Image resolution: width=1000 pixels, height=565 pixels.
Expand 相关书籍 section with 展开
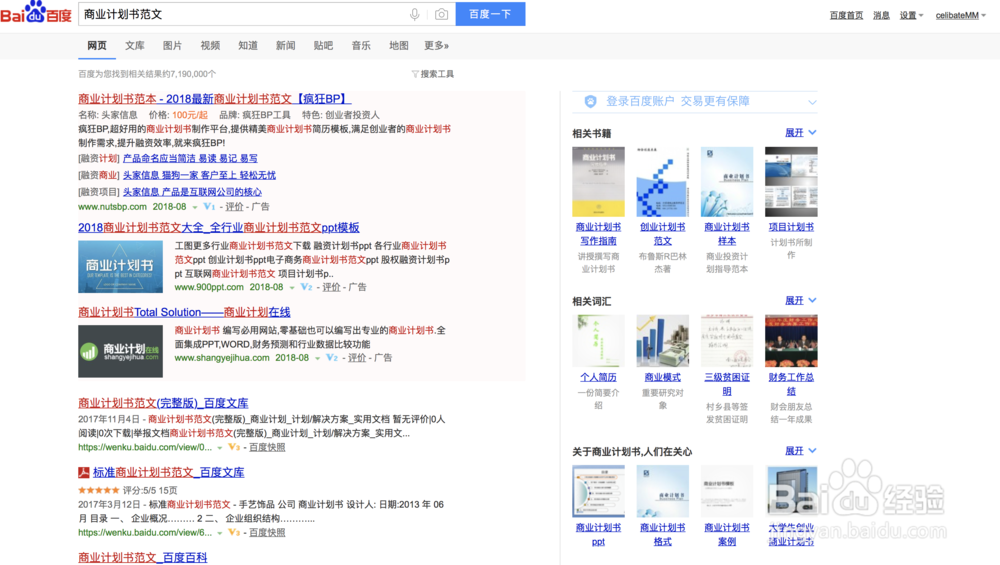click(800, 133)
